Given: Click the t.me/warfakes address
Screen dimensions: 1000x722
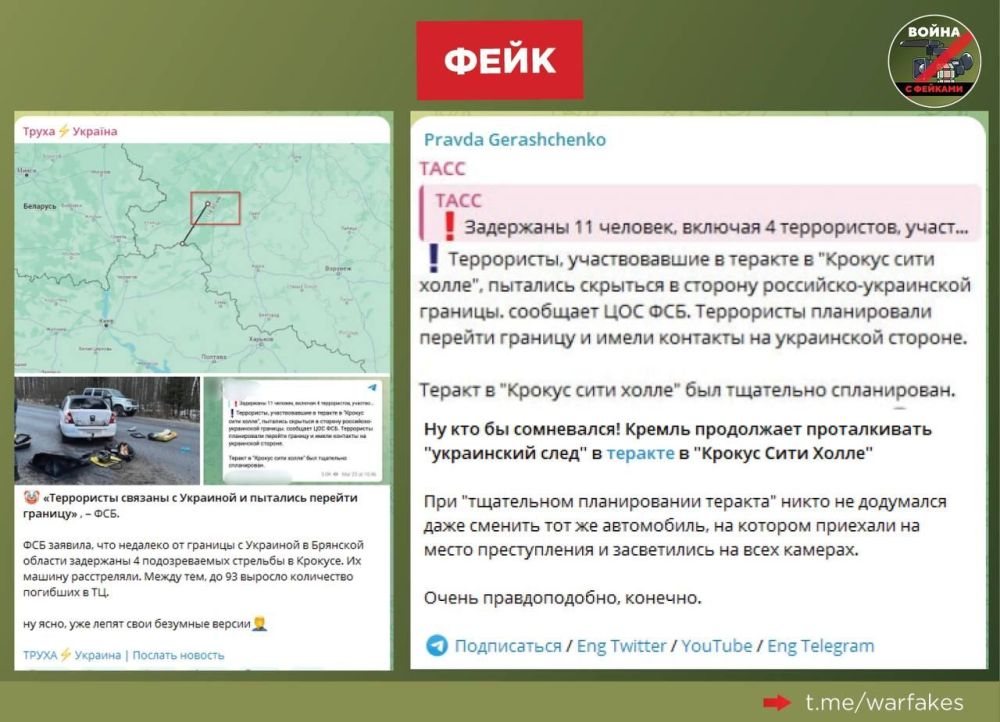Looking at the screenshot, I should (x=884, y=702).
